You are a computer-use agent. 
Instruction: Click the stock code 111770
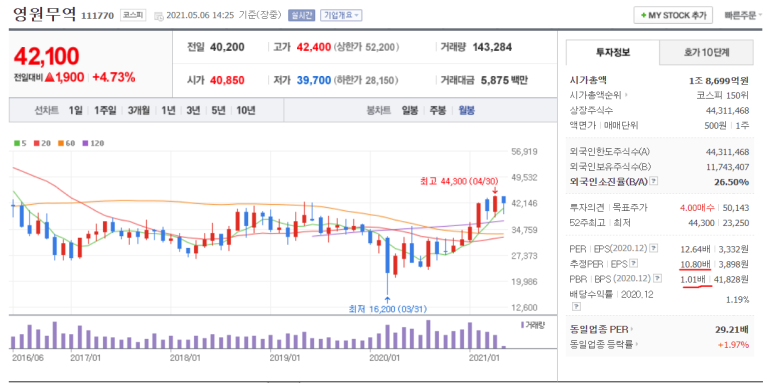point(98,16)
